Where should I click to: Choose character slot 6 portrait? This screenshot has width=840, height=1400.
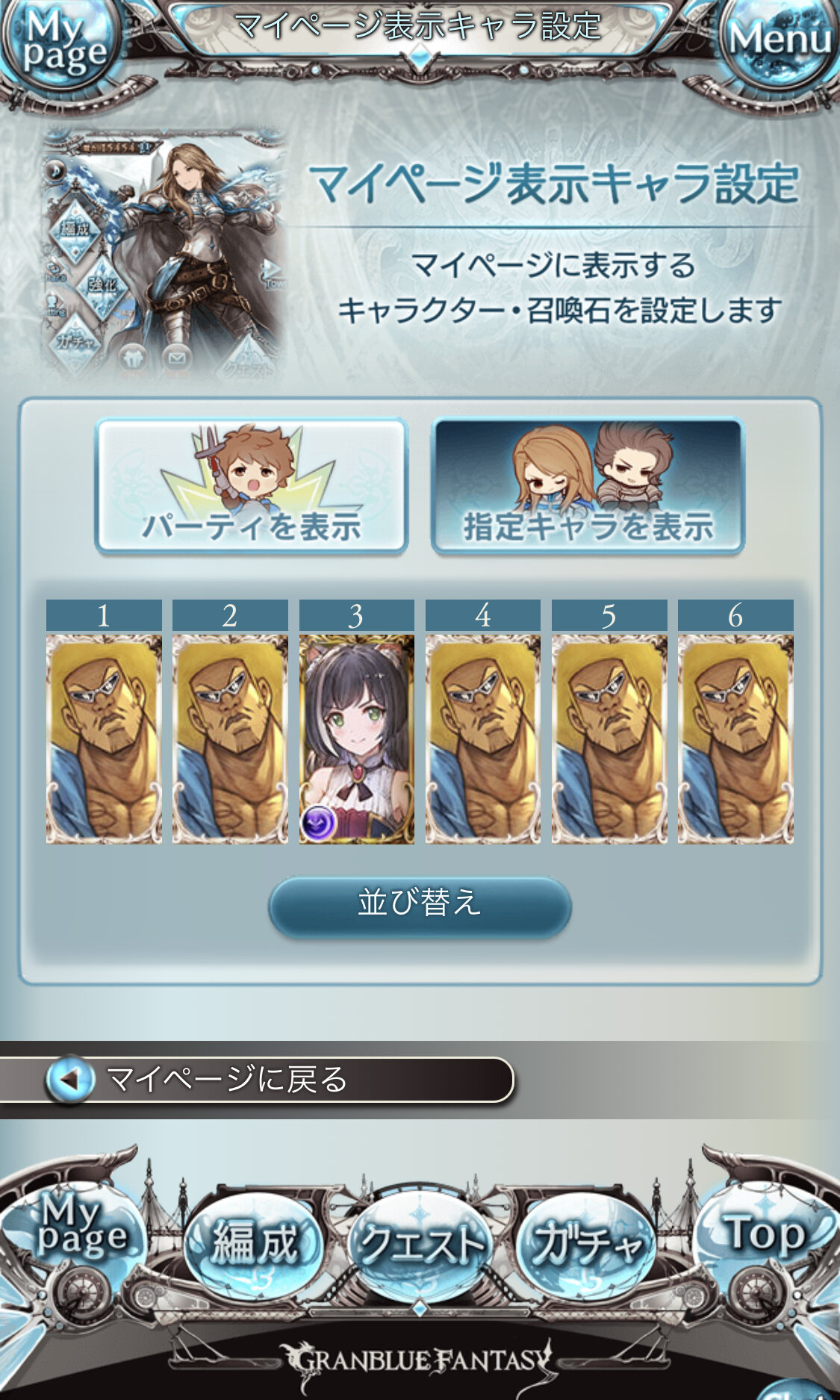coord(735,739)
